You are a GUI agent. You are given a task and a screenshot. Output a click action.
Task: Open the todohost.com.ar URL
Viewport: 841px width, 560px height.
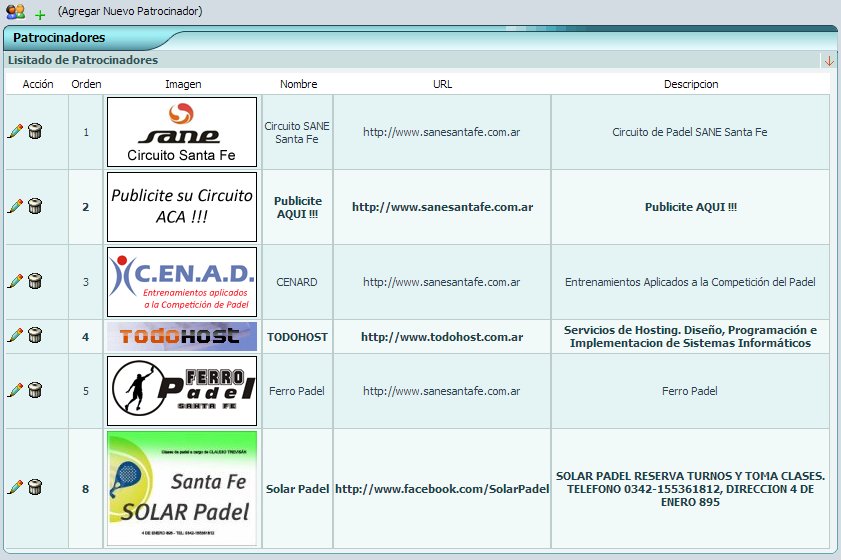coord(442,337)
